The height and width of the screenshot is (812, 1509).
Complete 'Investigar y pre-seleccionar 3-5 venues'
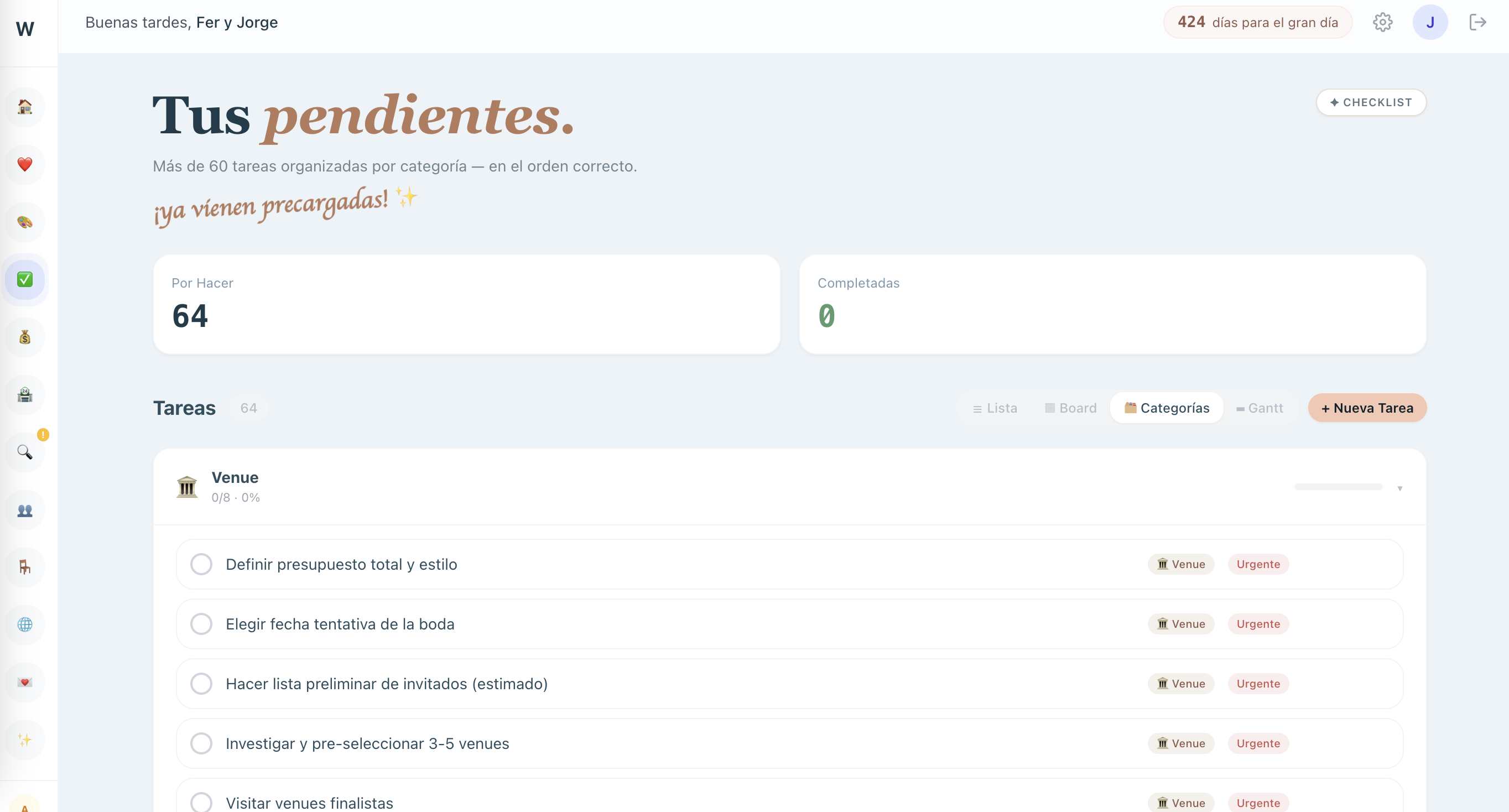pyautogui.click(x=201, y=743)
